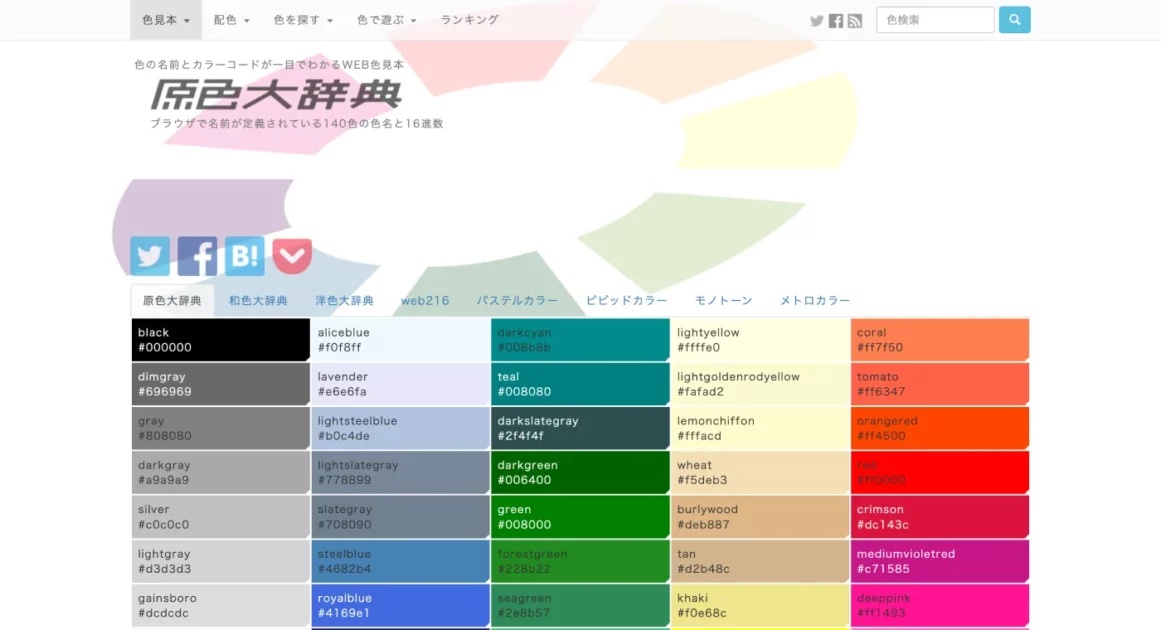Expand the 色を探す dropdown menu
Image resolution: width=1161 pixels, height=630 pixels.
303,20
